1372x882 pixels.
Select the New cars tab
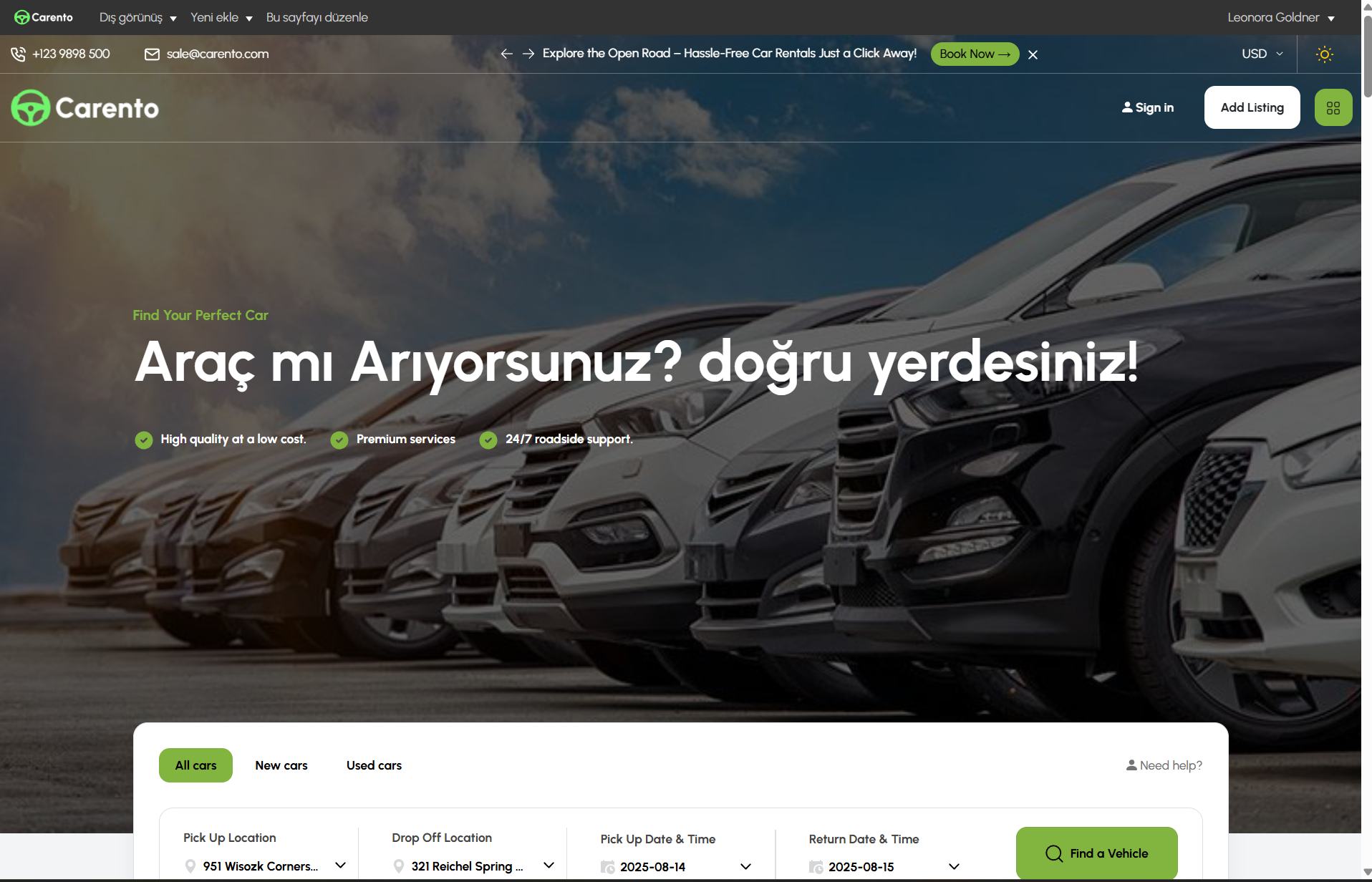point(281,765)
